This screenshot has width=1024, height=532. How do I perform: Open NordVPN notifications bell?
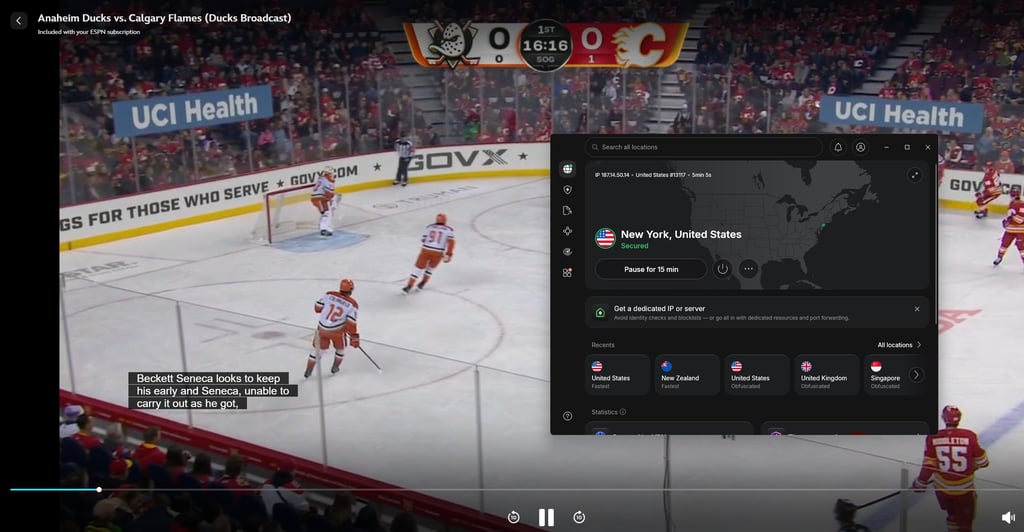(x=838, y=148)
